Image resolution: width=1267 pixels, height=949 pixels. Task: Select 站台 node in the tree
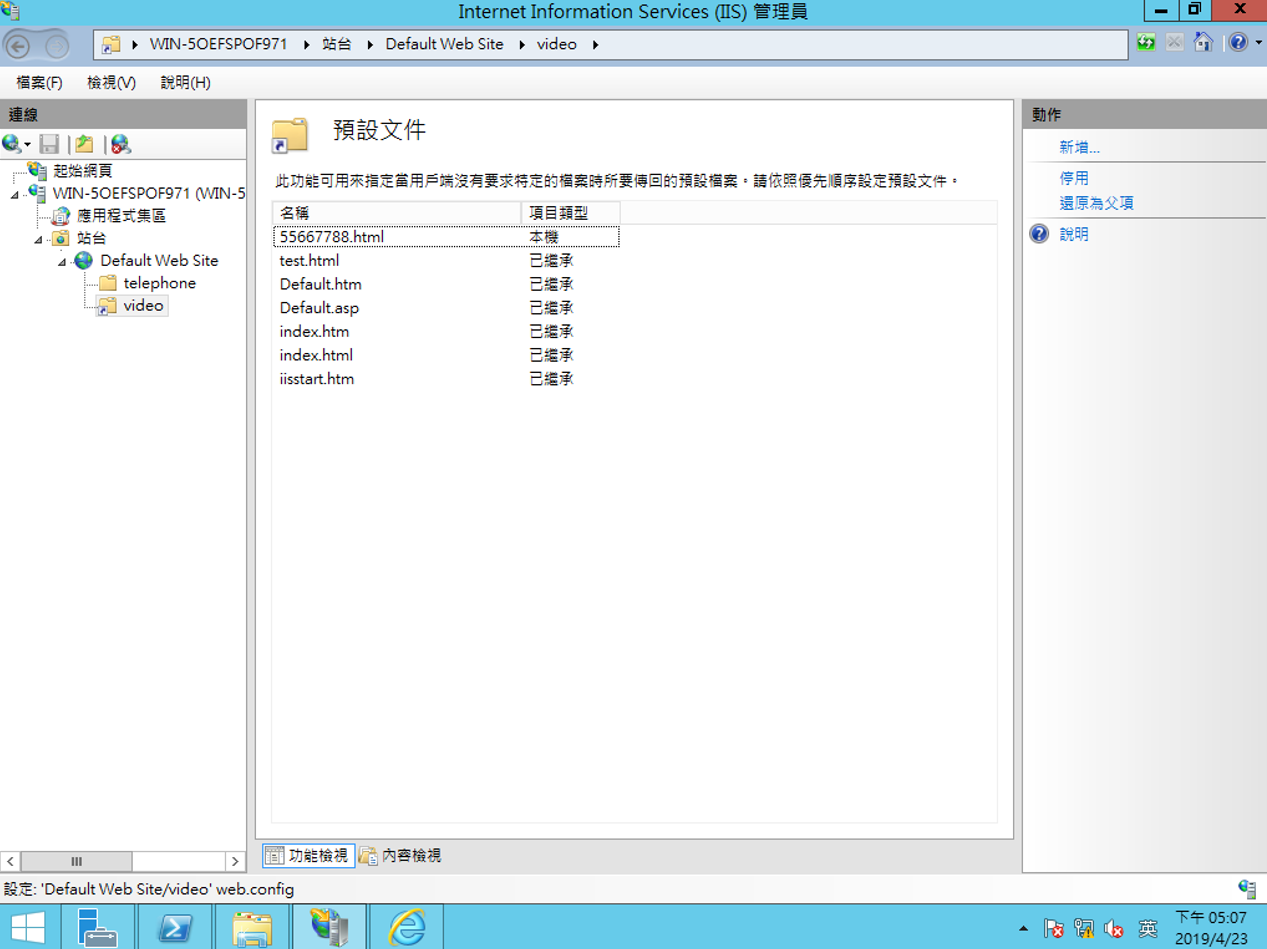tap(91, 238)
